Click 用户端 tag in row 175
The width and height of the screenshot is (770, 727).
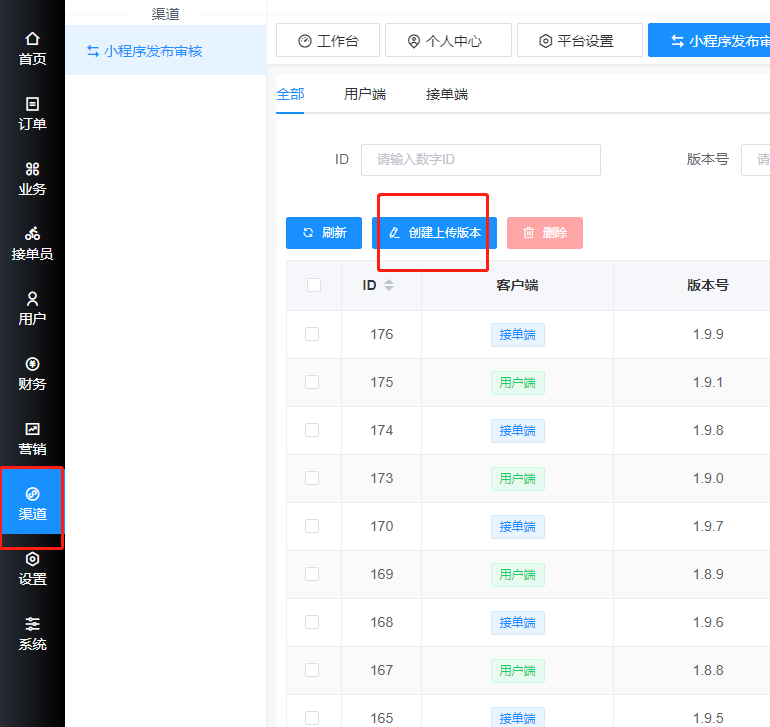pos(518,383)
